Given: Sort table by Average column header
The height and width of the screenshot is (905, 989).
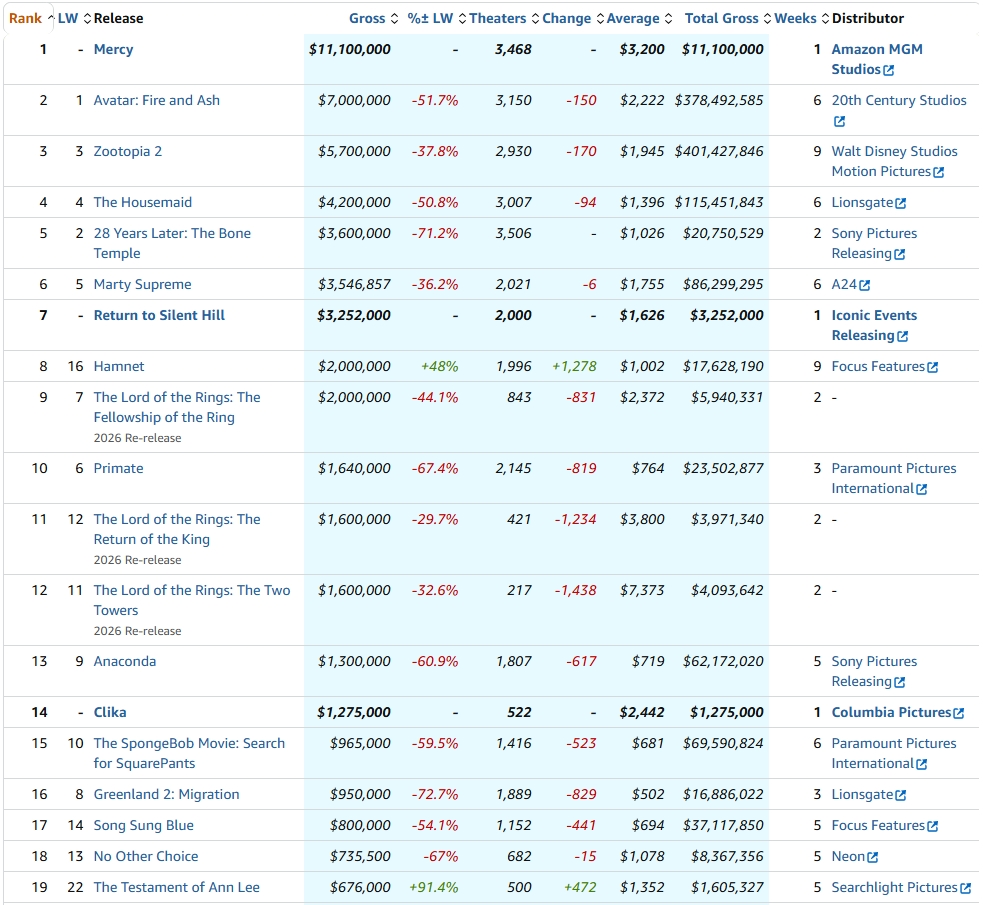Looking at the screenshot, I should pyautogui.click(x=632, y=18).
